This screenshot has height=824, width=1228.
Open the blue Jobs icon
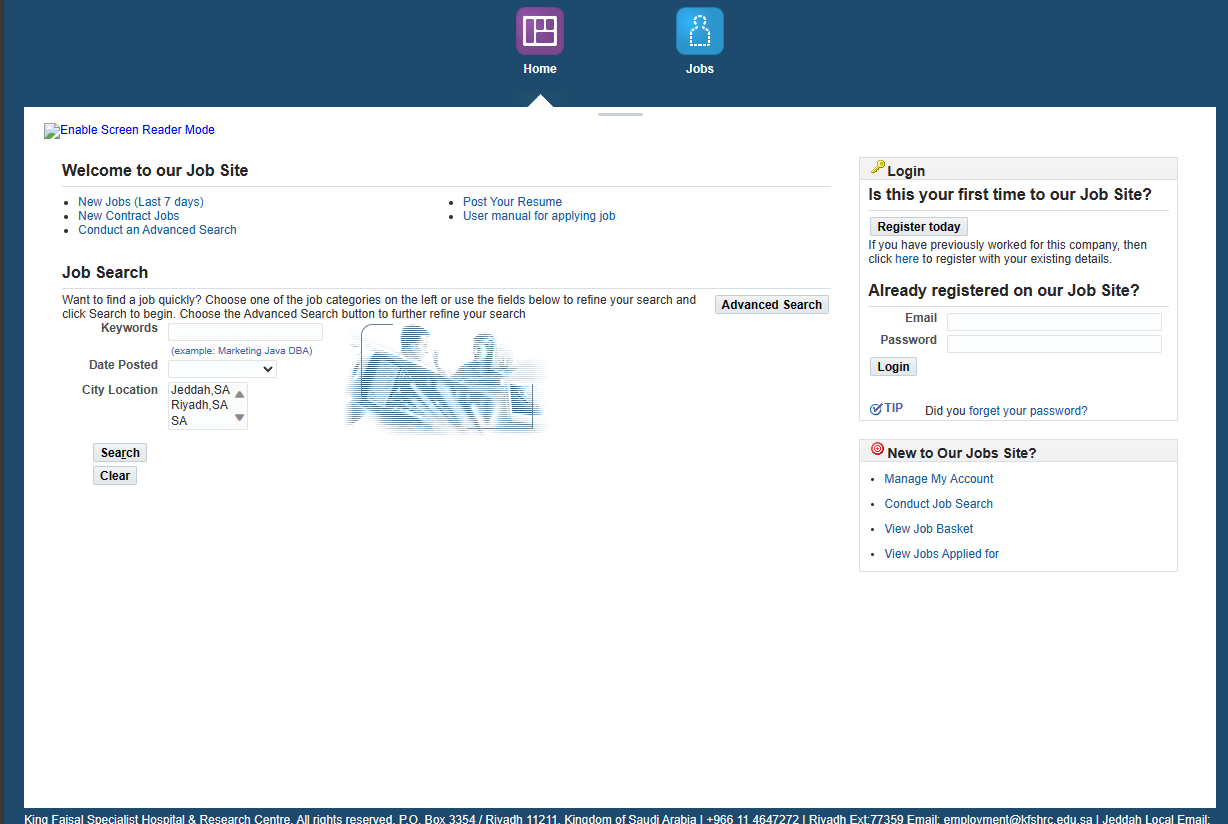click(699, 31)
